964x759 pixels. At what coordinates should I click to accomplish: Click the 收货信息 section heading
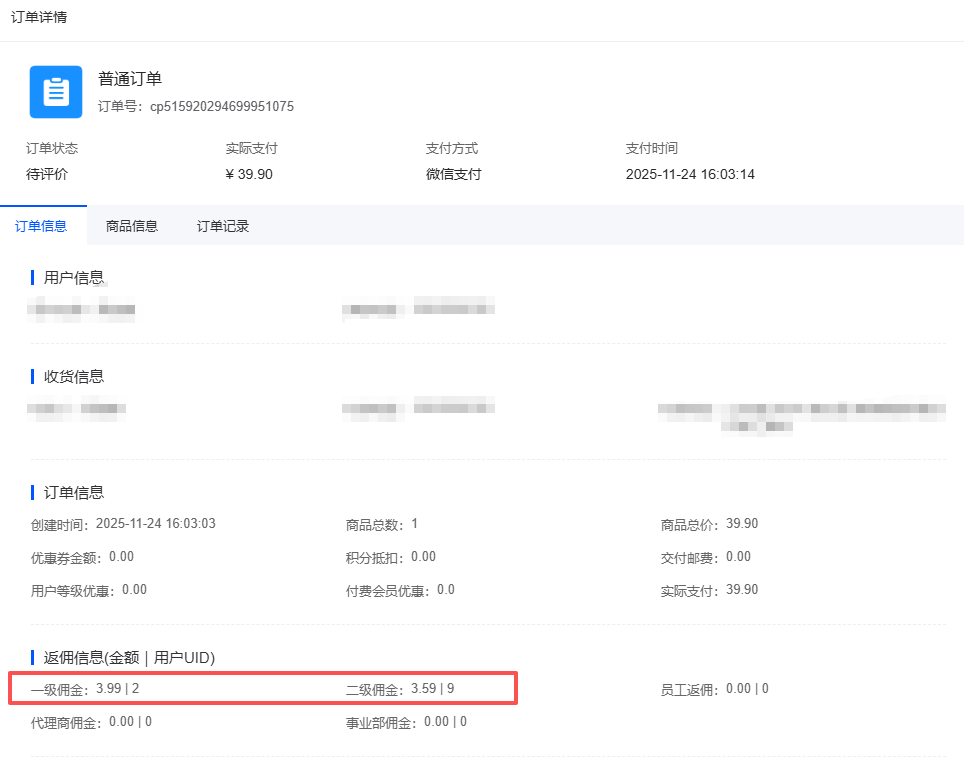(74, 376)
